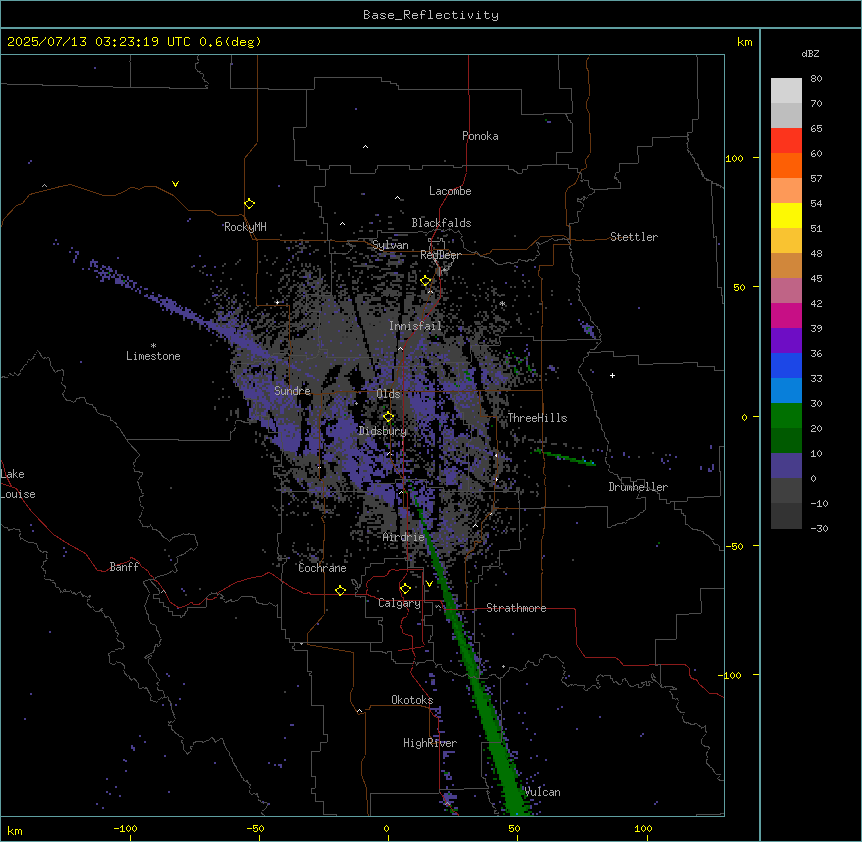Viewport: 862px width, 842px height.
Task: Click the Innisfail town label
Action: 415,326
